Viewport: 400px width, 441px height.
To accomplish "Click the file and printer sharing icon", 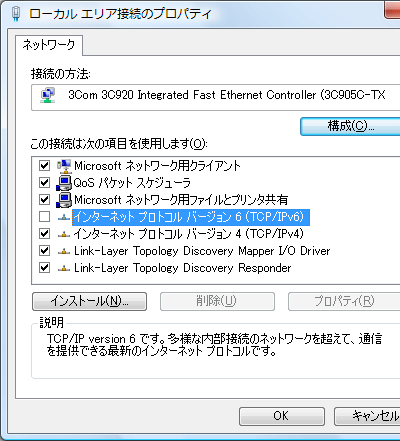I will coord(64,200).
